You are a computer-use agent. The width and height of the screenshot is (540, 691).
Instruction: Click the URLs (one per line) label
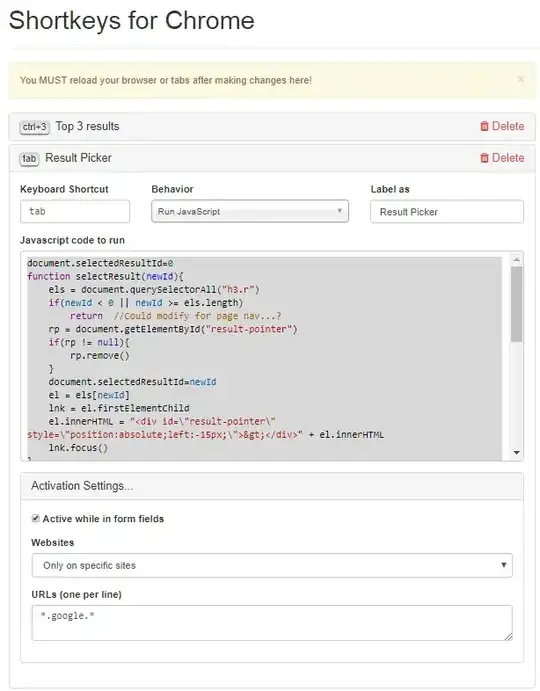77,594
